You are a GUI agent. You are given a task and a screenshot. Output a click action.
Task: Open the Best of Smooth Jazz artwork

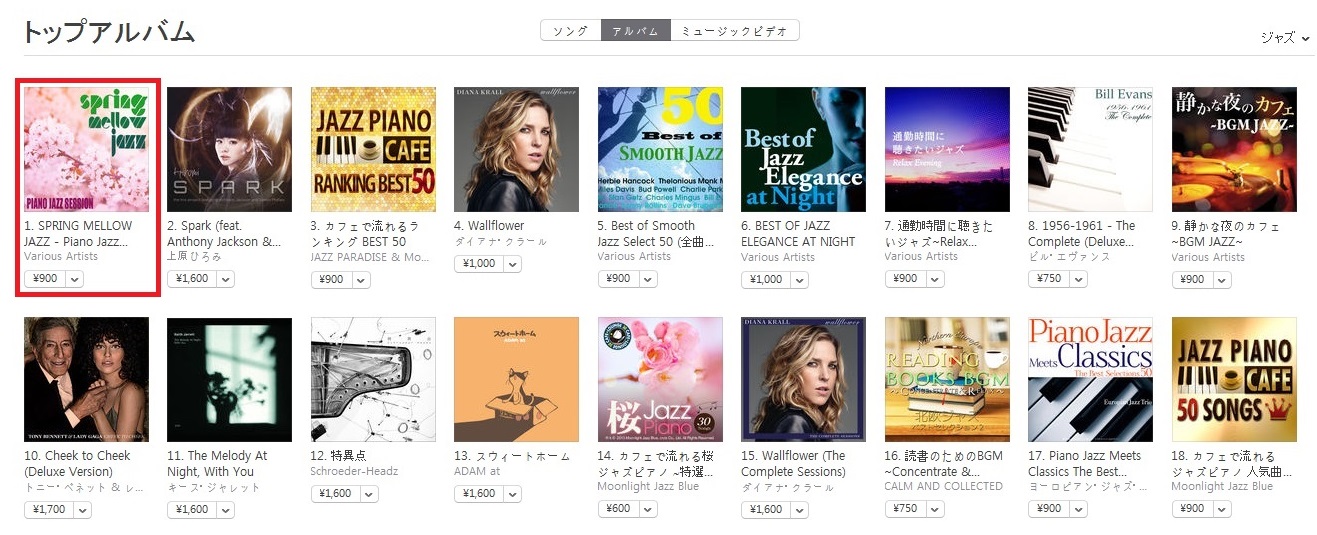[660, 149]
